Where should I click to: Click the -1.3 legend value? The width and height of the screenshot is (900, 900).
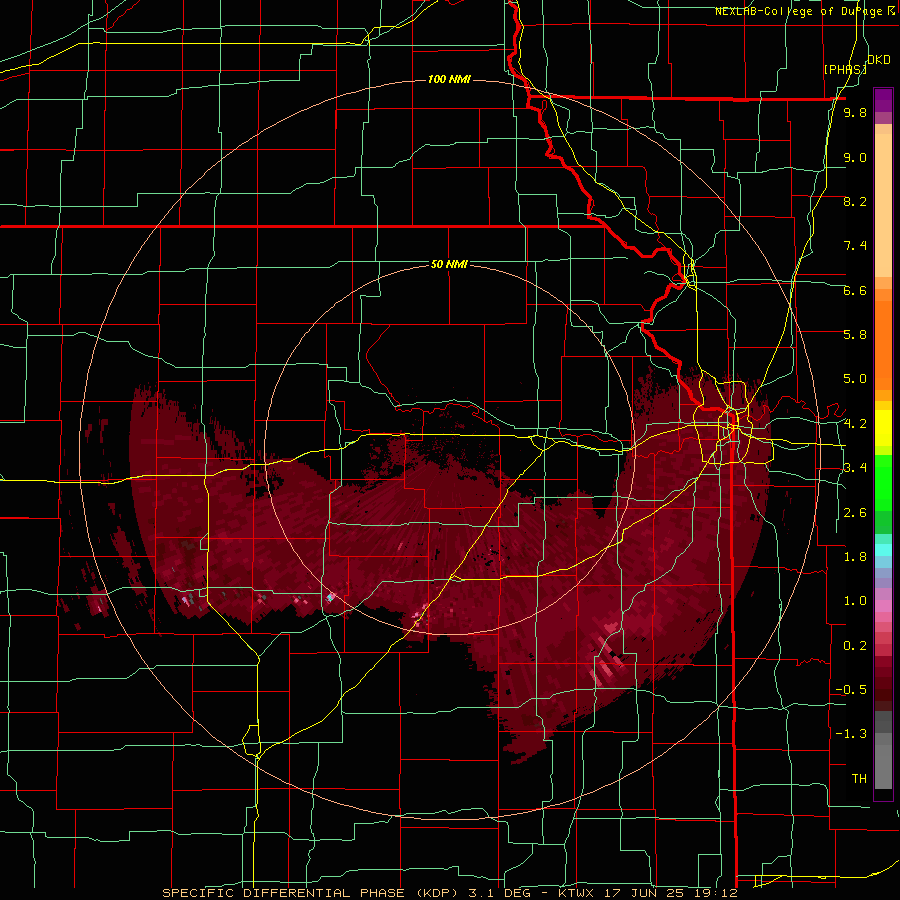coord(851,735)
